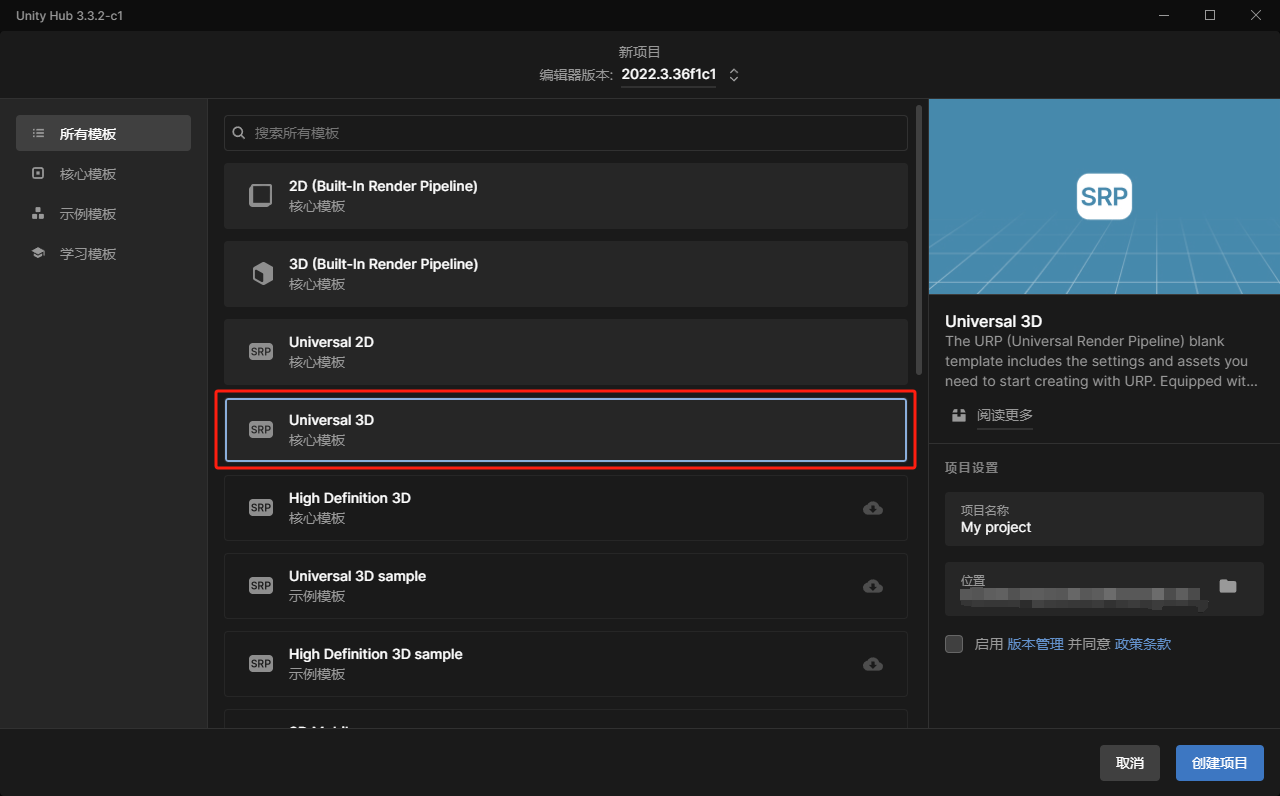The height and width of the screenshot is (796, 1280).
Task: Choose the 3D (Built-In Render Pipeline) template
Action: [x=566, y=274]
